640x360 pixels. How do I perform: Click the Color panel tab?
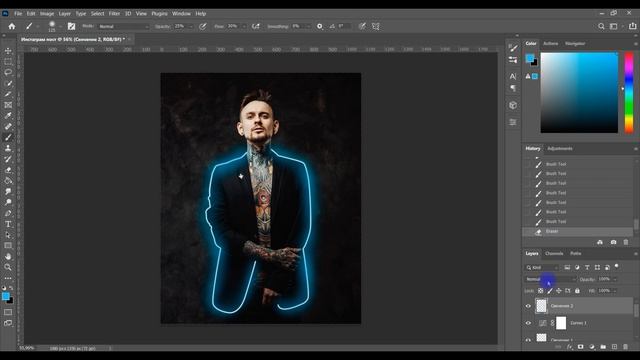[531, 43]
